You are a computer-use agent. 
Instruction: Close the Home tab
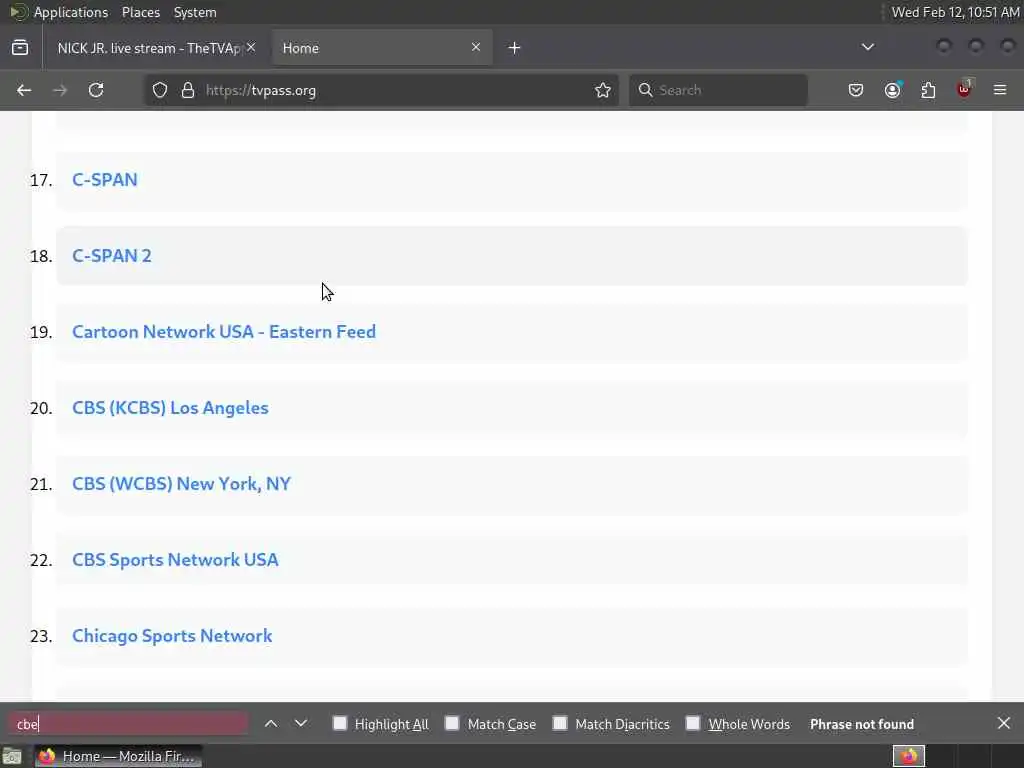coord(476,47)
